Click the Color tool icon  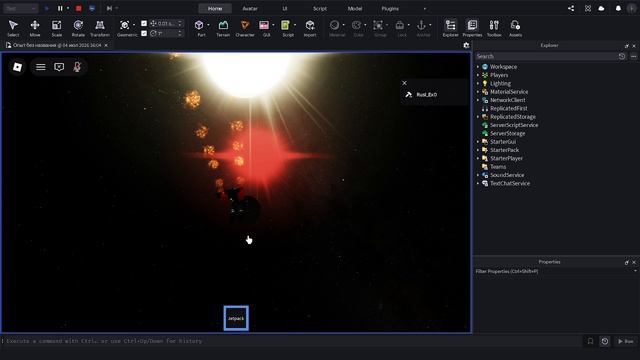(356, 25)
